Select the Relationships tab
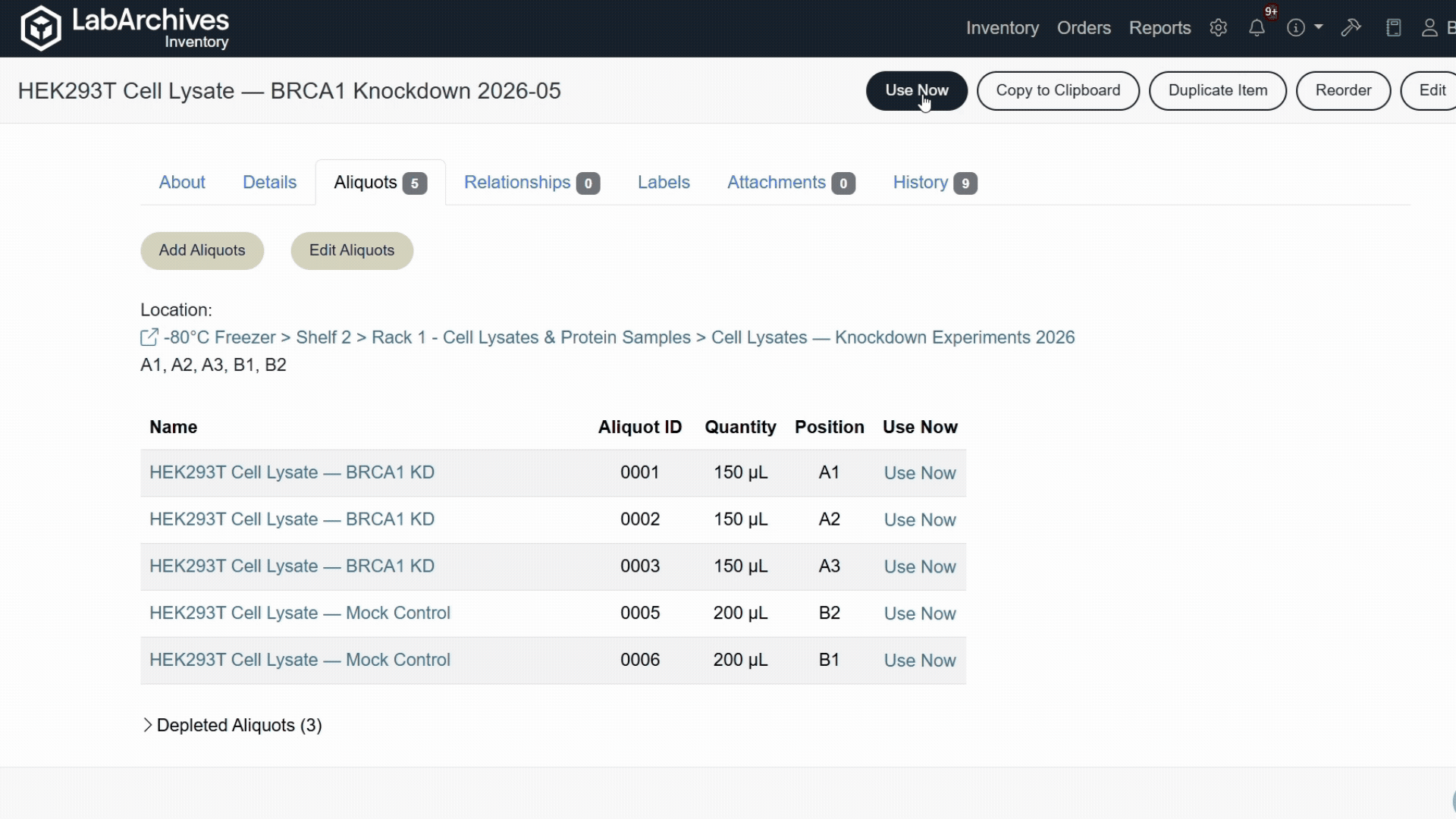The height and width of the screenshot is (819, 1456). pos(532,183)
